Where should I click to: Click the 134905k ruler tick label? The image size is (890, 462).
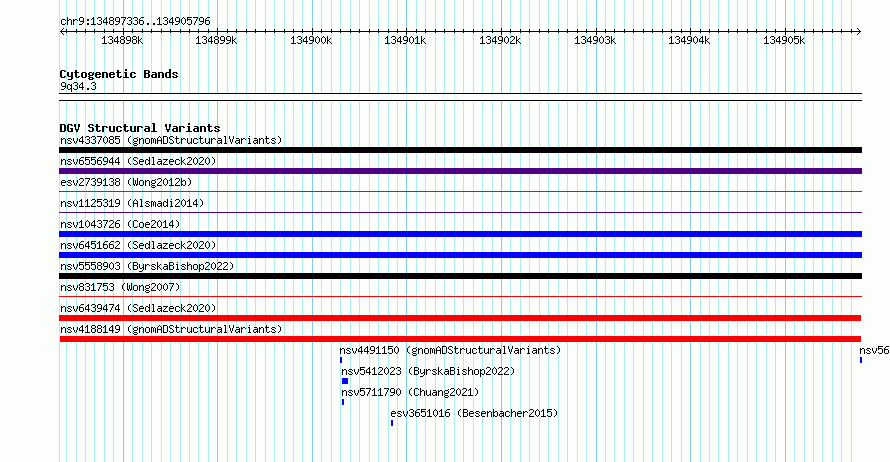(x=784, y=41)
